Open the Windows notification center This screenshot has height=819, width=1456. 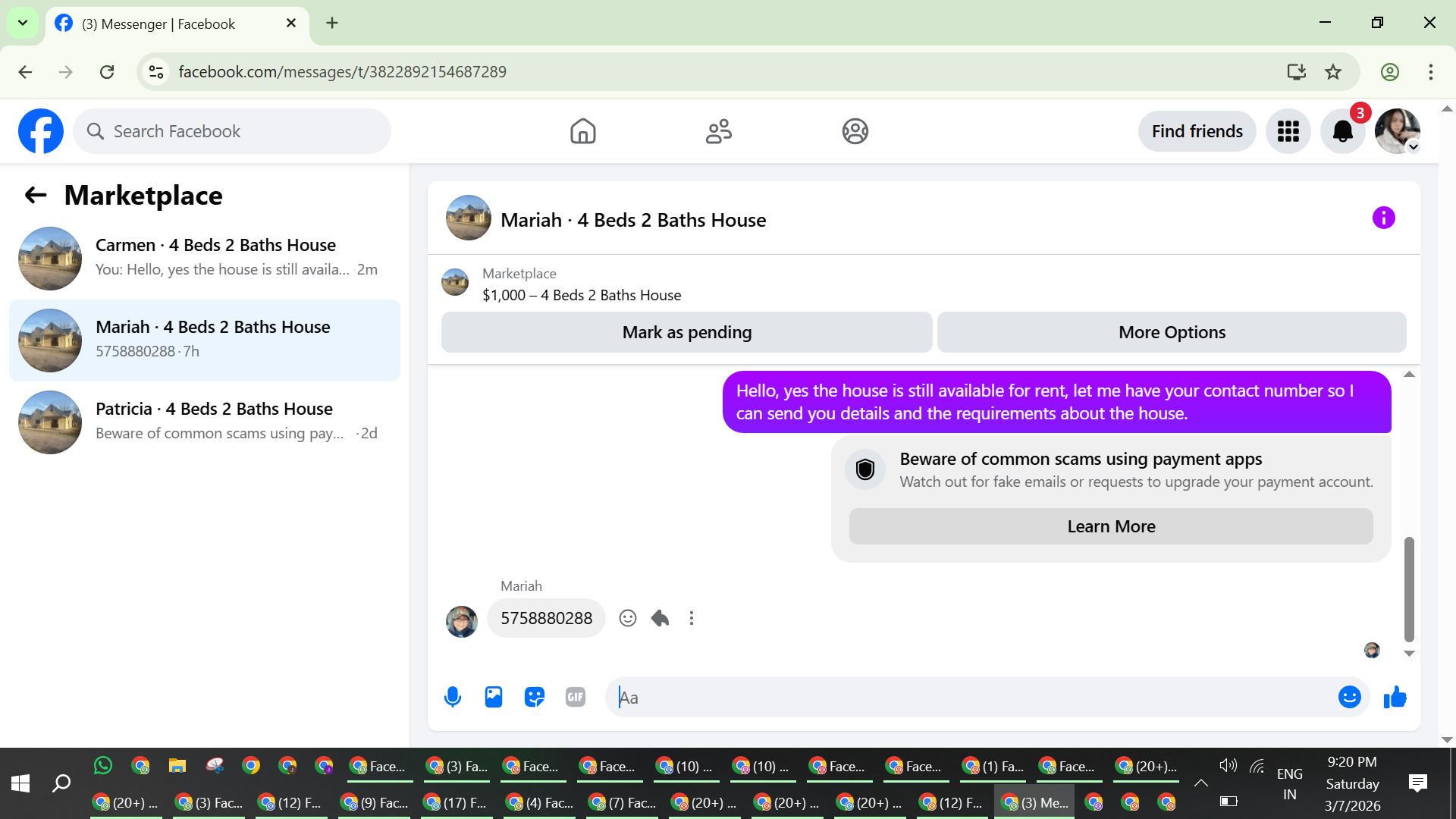[x=1417, y=783]
